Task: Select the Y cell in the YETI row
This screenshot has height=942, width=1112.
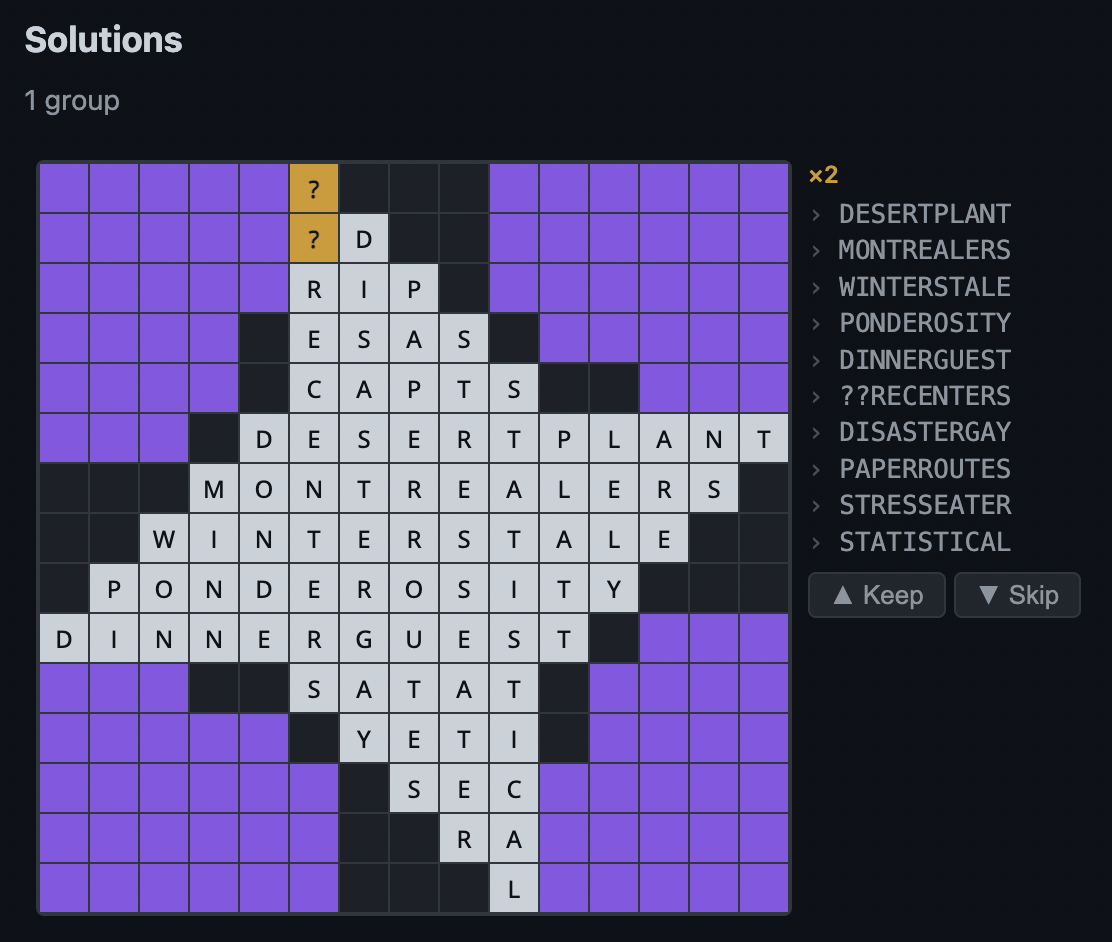Action: [x=364, y=738]
